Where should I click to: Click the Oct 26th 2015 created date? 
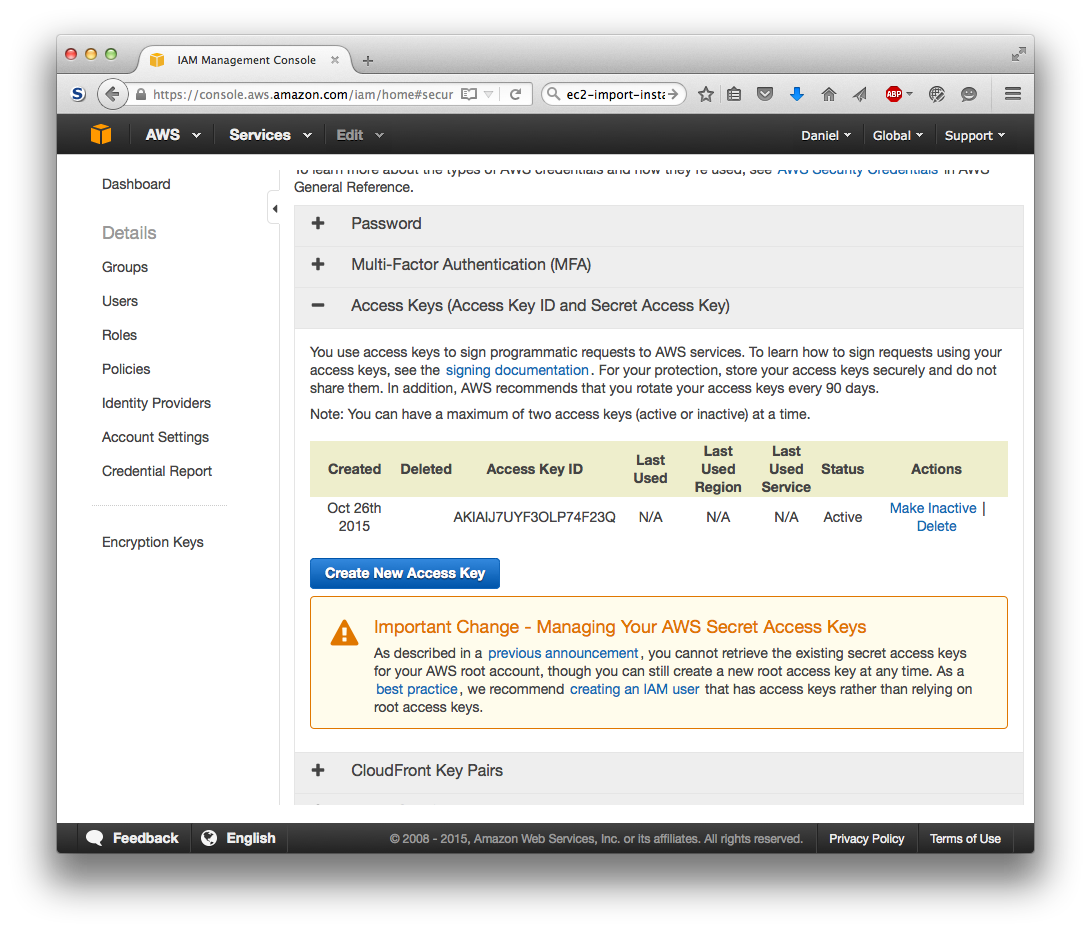coord(354,517)
